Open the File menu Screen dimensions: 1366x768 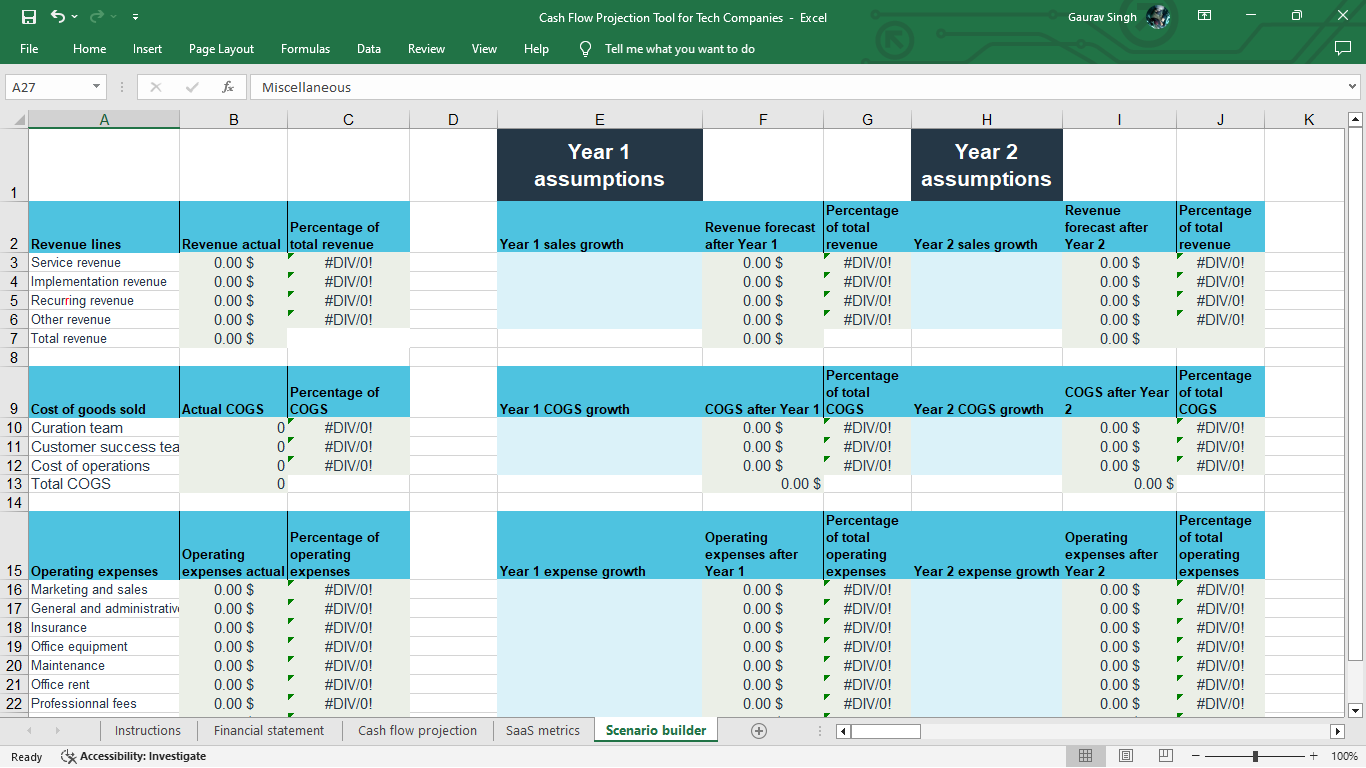[x=31, y=48]
